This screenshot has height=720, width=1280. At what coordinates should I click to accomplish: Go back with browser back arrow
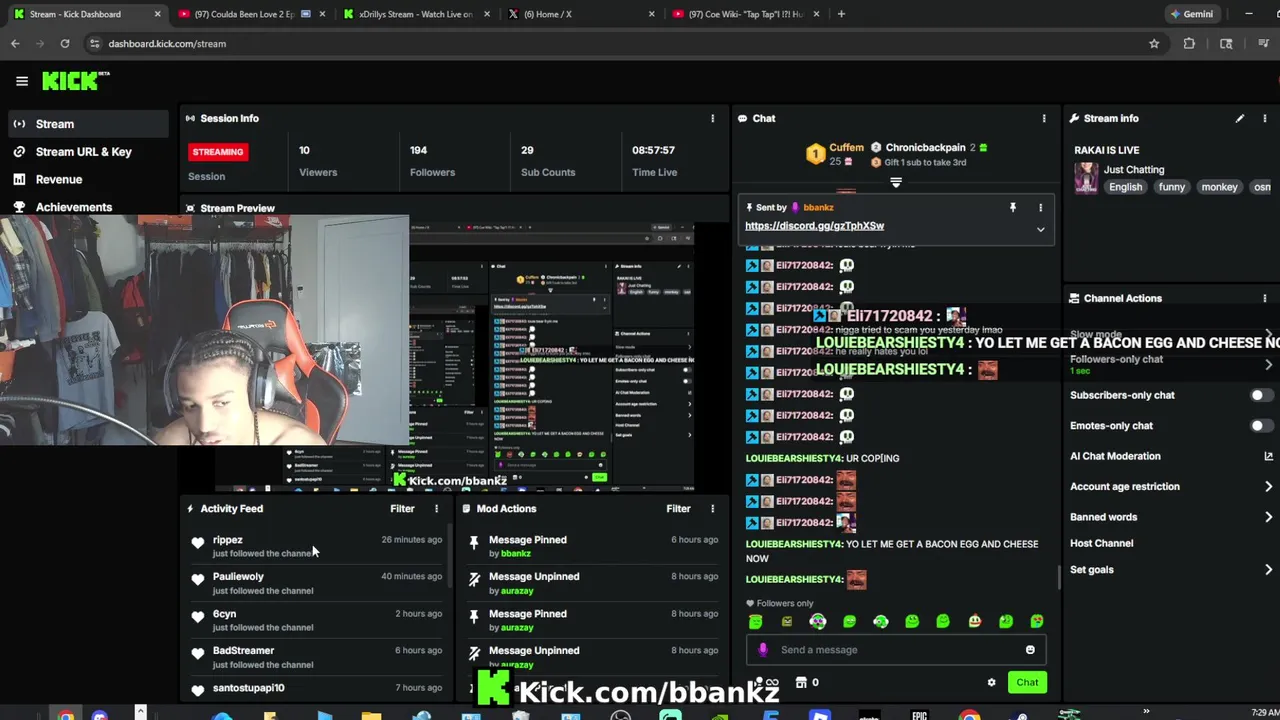pos(15,43)
